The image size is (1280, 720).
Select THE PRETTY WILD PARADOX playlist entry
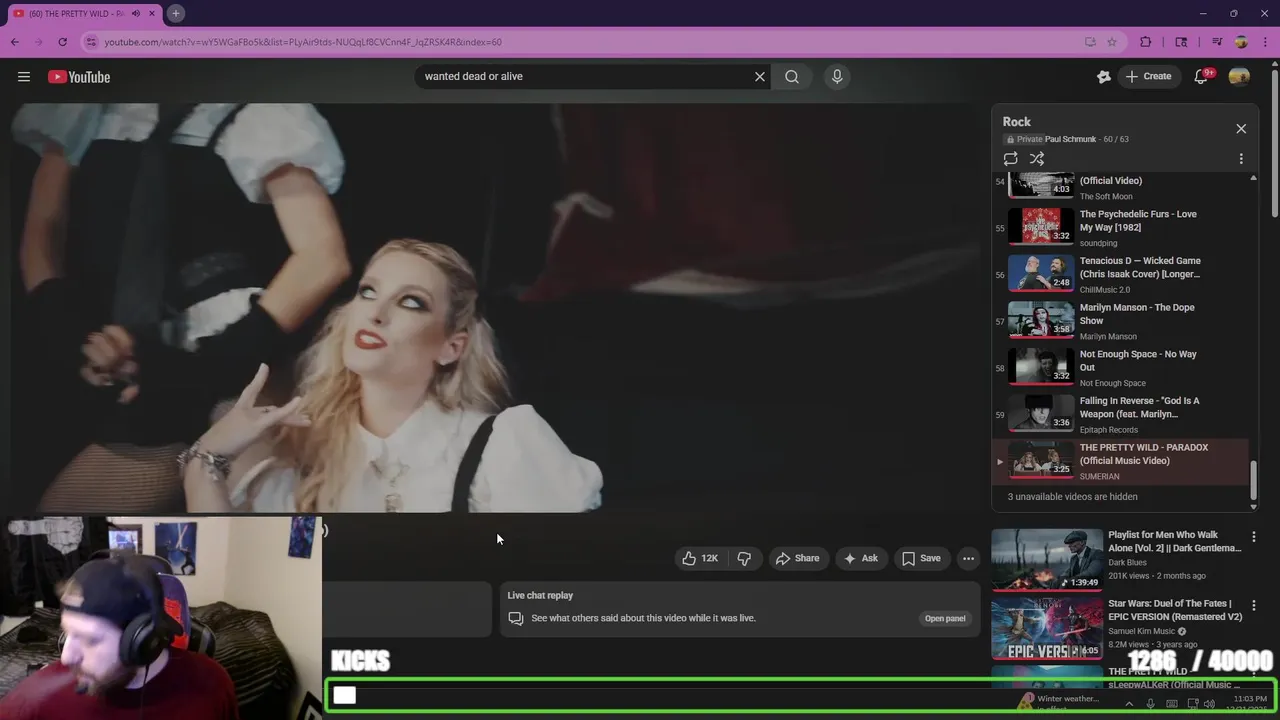(1120, 461)
